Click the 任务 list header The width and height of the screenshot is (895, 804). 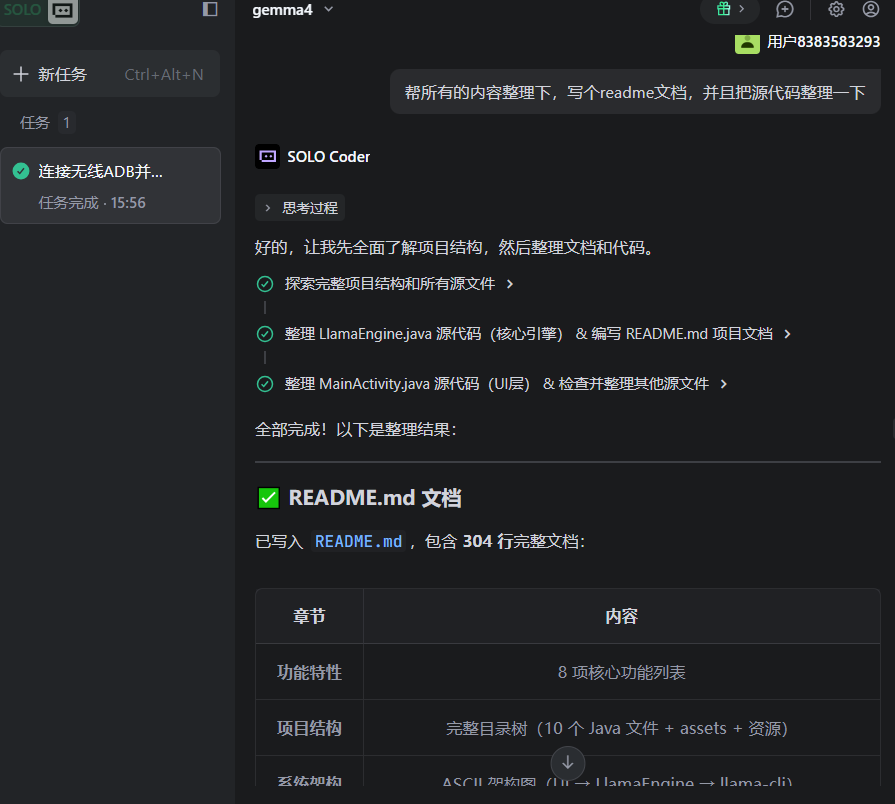click(36, 123)
